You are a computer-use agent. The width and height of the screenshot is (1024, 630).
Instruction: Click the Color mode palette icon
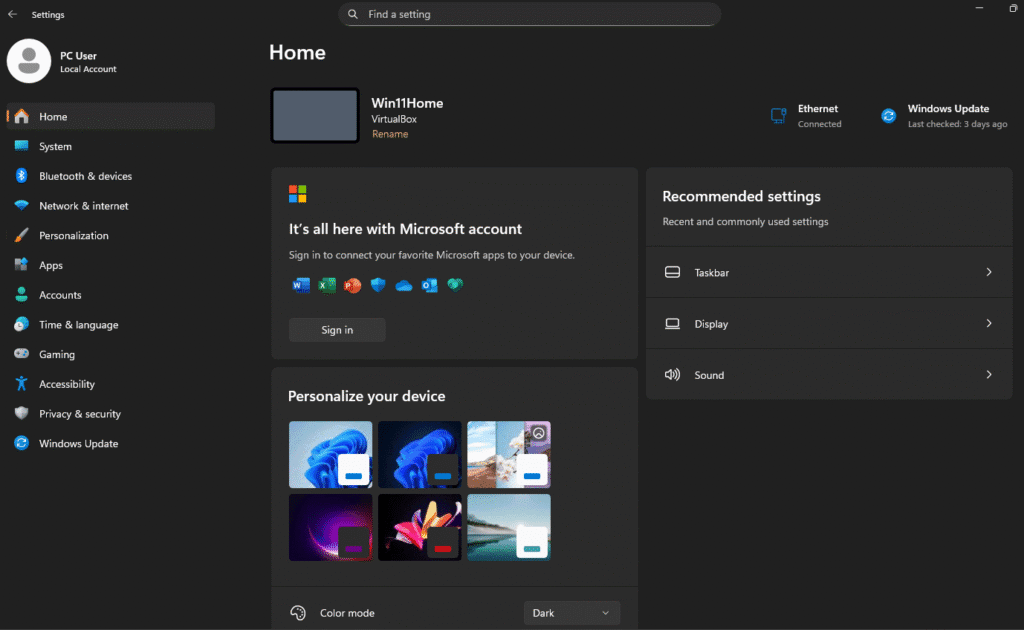[297, 612]
